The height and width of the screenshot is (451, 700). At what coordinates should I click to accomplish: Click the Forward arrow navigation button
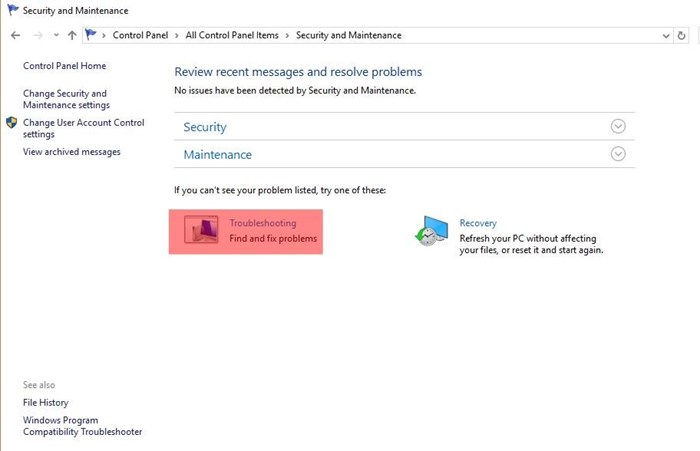click(x=38, y=35)
